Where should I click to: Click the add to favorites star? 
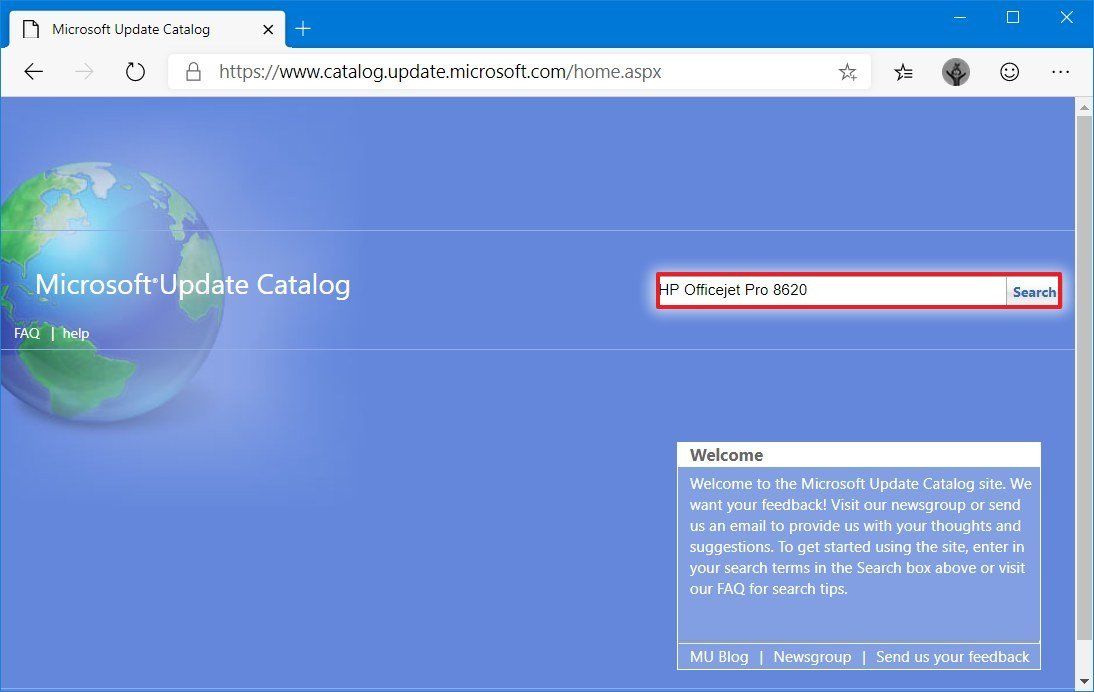click(847, 71)
